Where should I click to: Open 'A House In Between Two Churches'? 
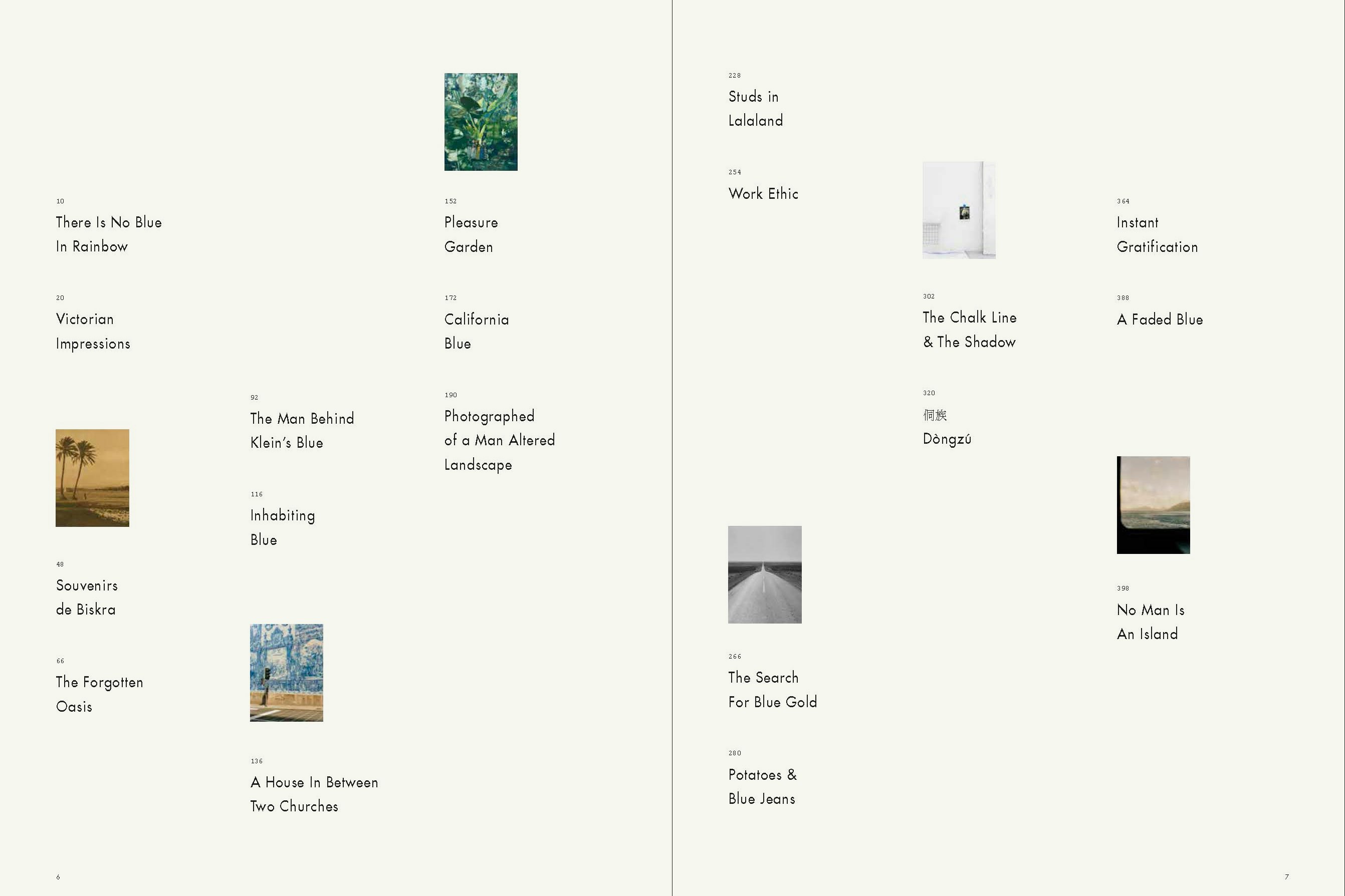pyautogui.click(x=314, y=794)
